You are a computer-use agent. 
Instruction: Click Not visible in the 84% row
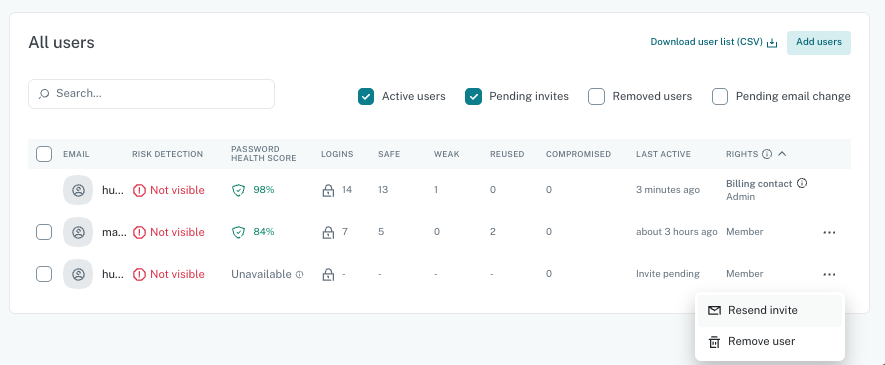177,232
